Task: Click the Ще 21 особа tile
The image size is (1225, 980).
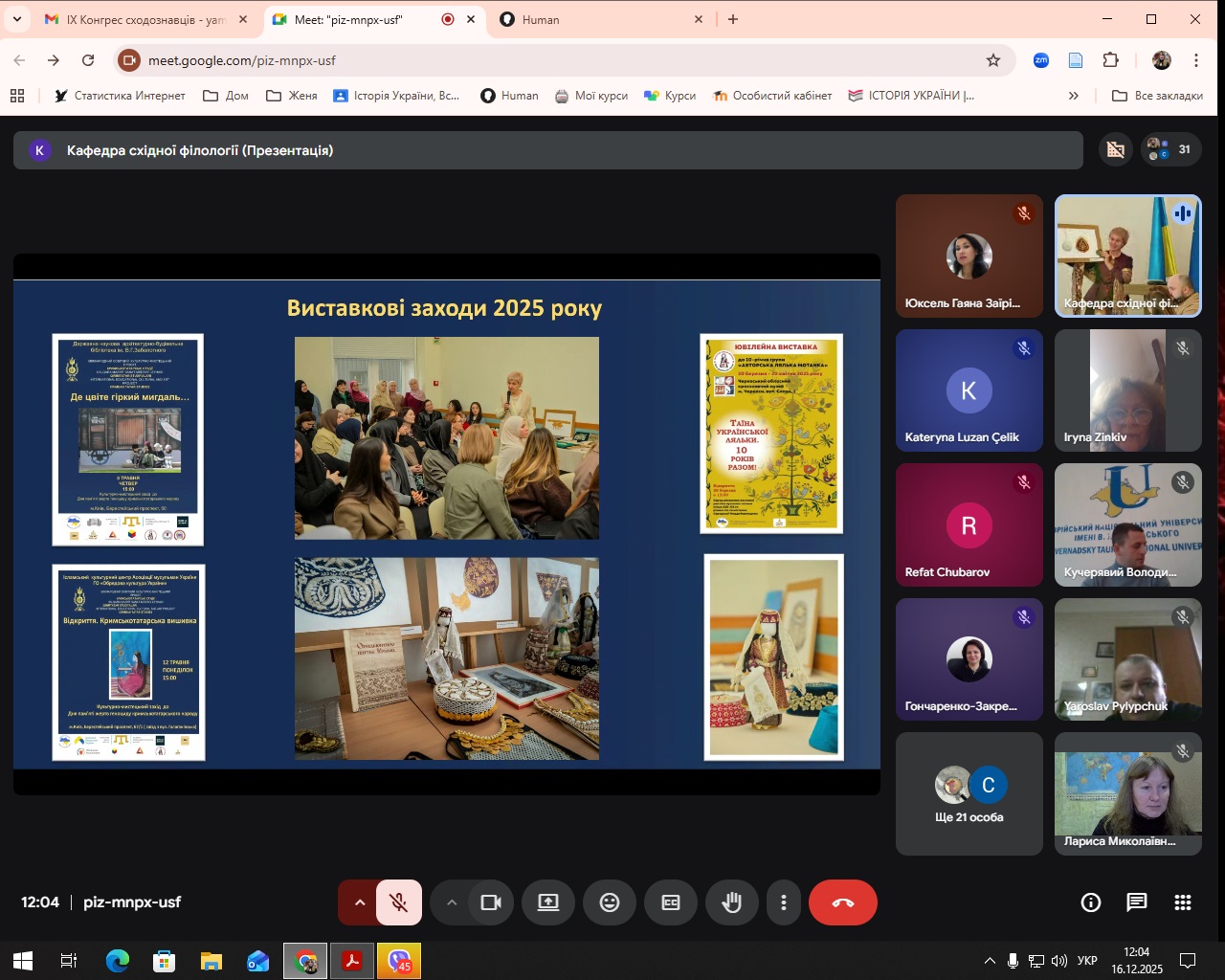Action: [x=969, y=793]
